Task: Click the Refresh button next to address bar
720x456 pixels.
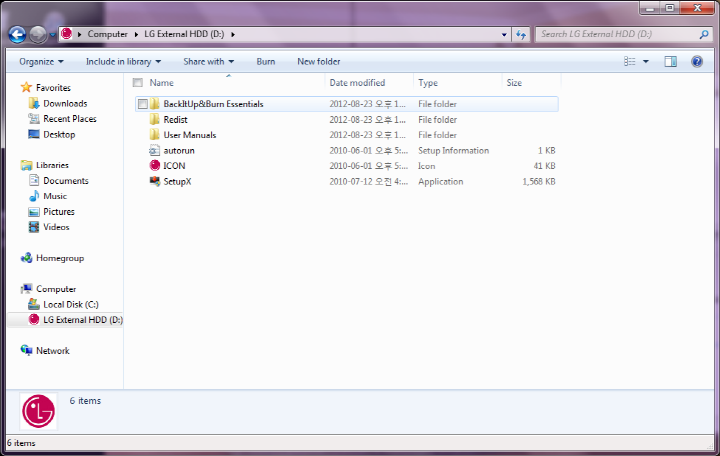Action: (x=521, y=34)
